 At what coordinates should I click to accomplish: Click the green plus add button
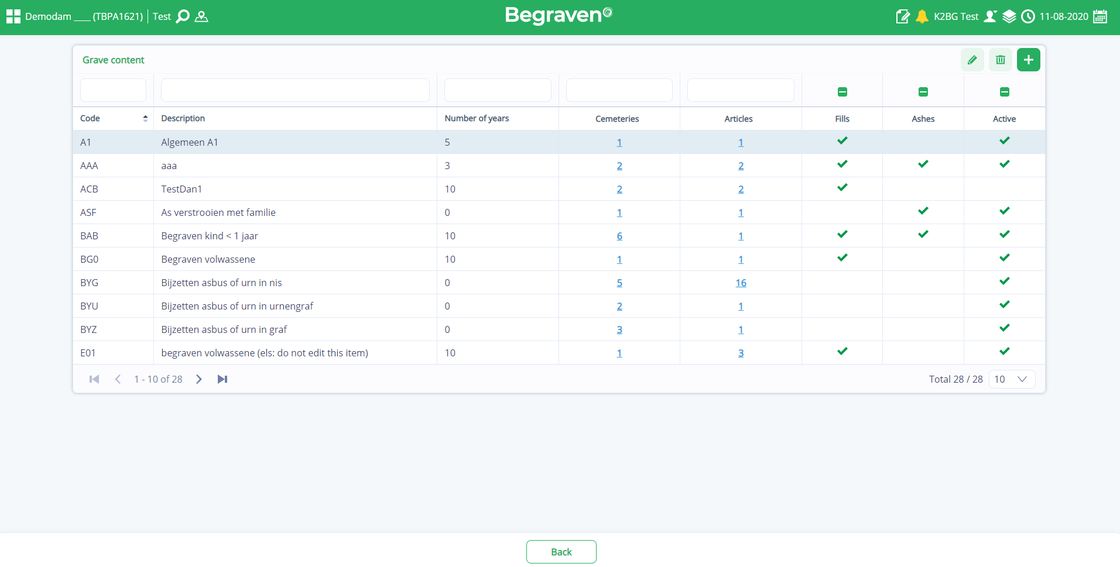(x=1029, y=60)
